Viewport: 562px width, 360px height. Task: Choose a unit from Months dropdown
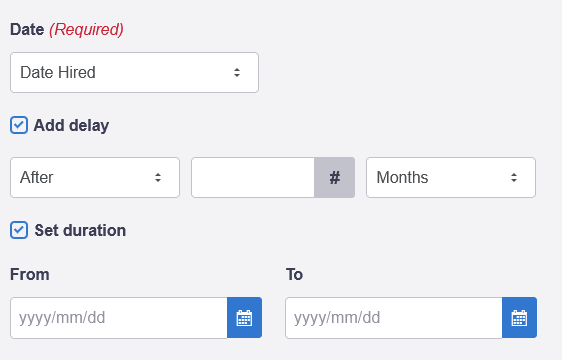(451, 177)
